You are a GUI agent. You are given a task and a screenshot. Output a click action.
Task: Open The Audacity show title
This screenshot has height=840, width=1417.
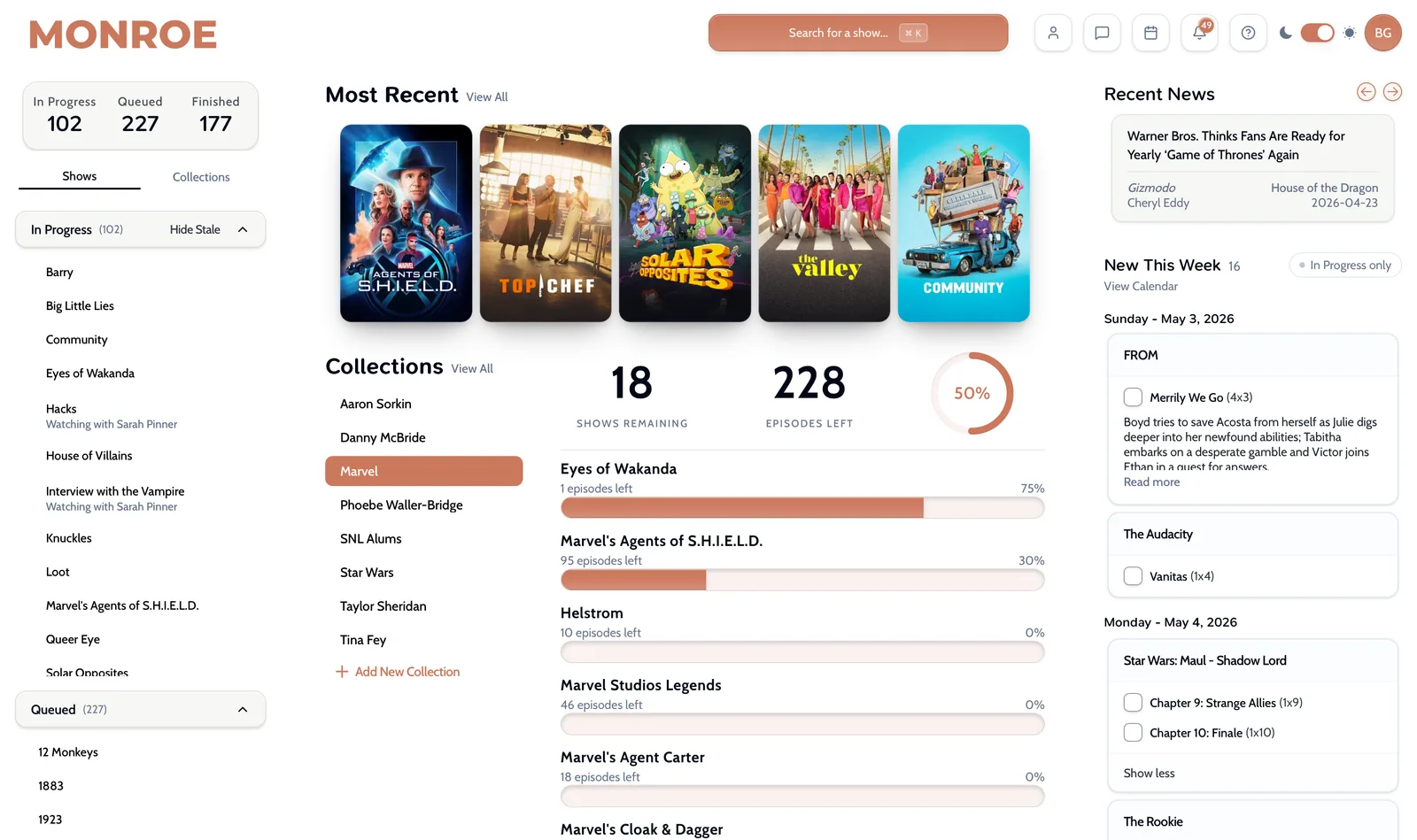click(1158, 534)
